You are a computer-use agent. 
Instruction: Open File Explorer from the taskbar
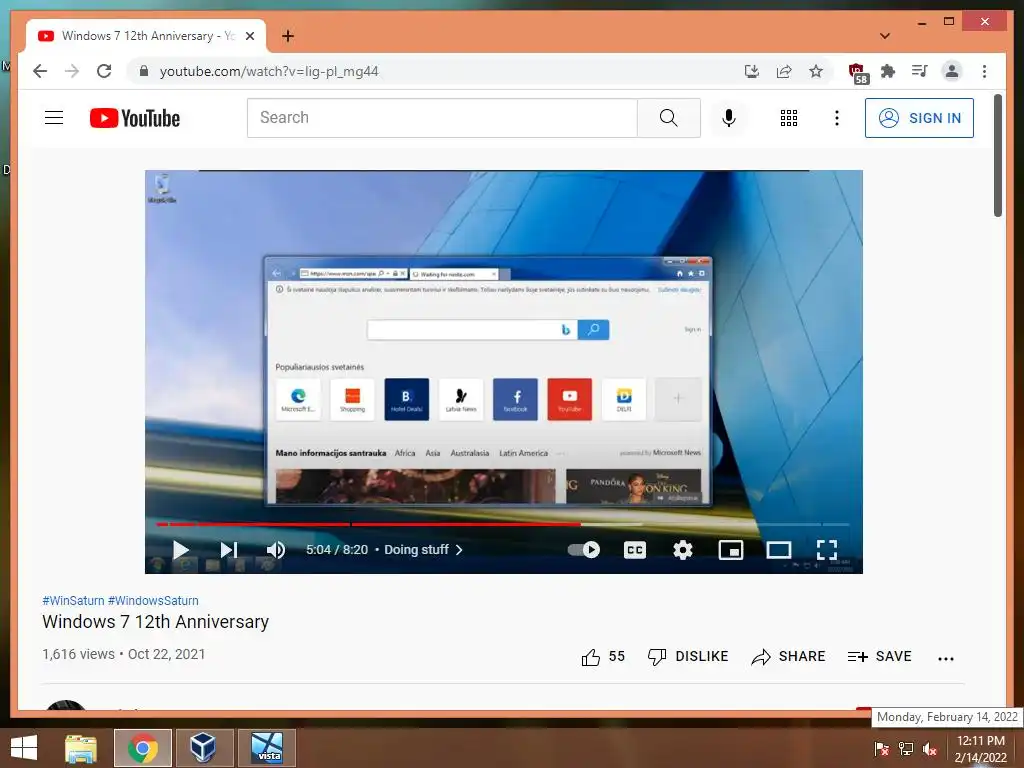pos(81,748)
